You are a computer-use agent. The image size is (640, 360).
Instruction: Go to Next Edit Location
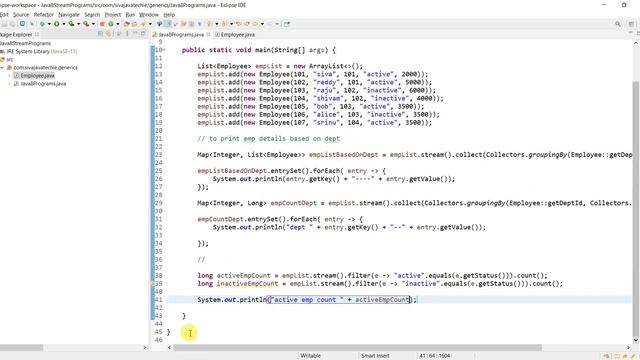[247, 24]
